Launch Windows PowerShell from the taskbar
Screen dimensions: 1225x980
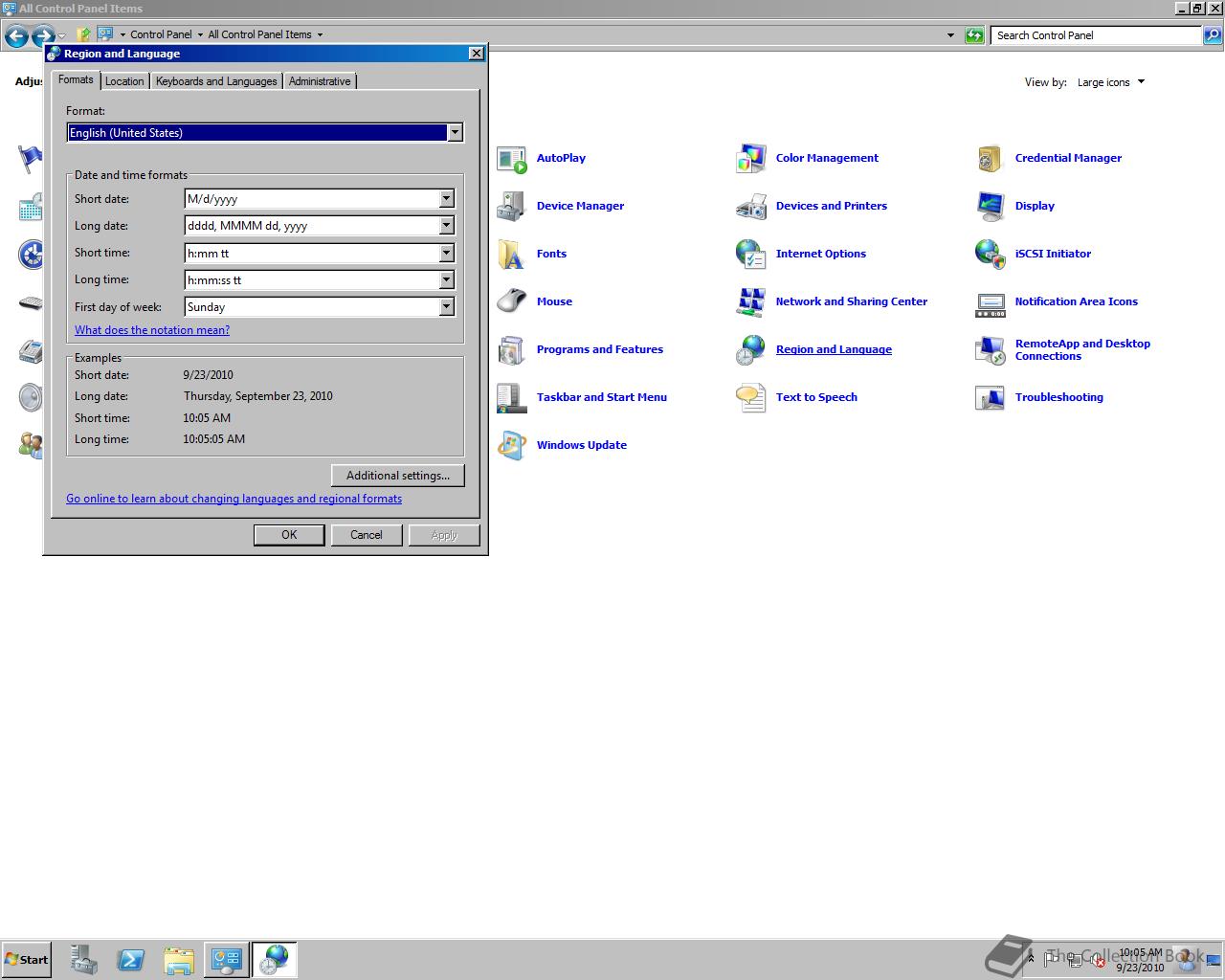tap(130, 960)
